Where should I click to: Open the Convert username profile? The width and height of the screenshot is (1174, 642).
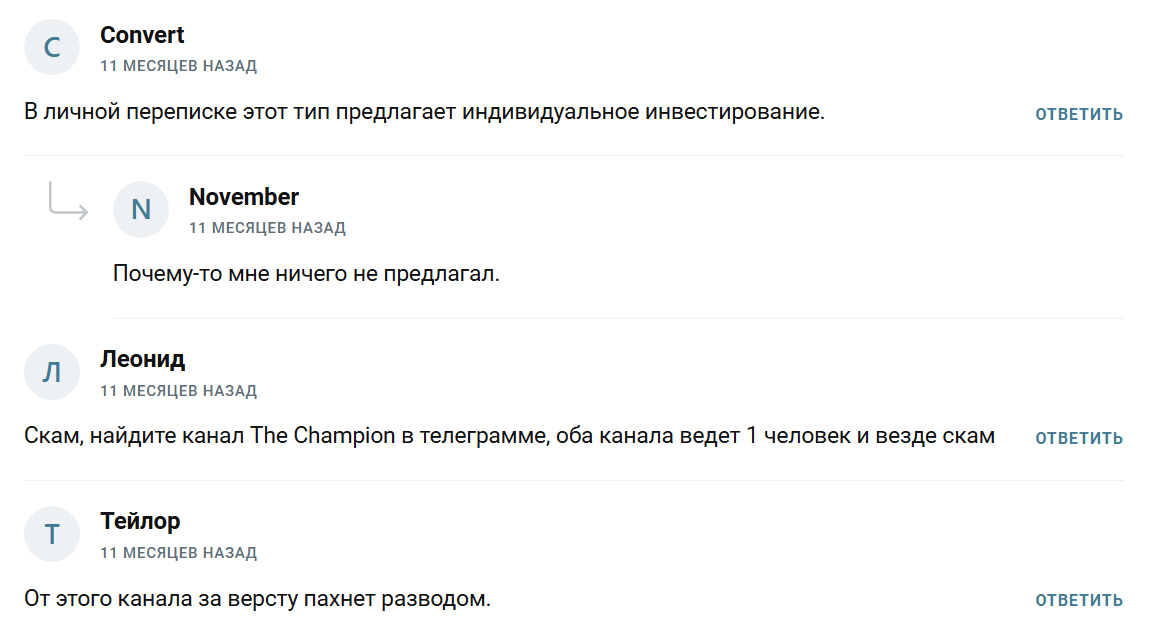(142, 35)
